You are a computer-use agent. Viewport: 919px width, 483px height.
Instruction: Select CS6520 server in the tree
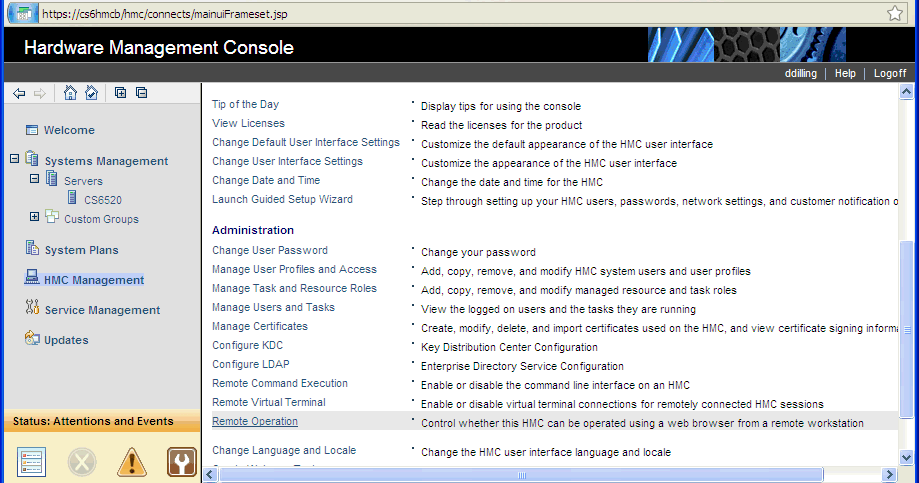click(103, 200)
